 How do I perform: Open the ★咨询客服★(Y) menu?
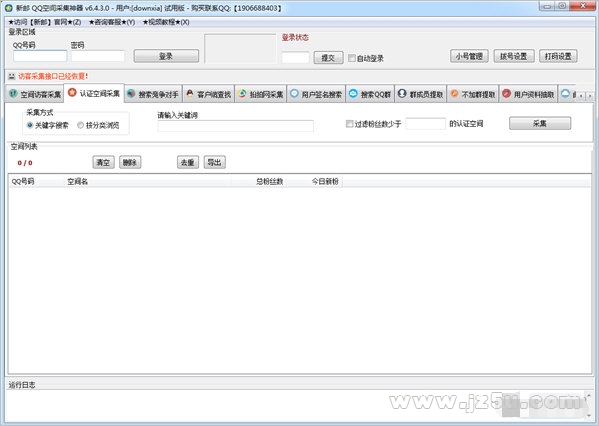pyautogui.click(x=112, y=22)
